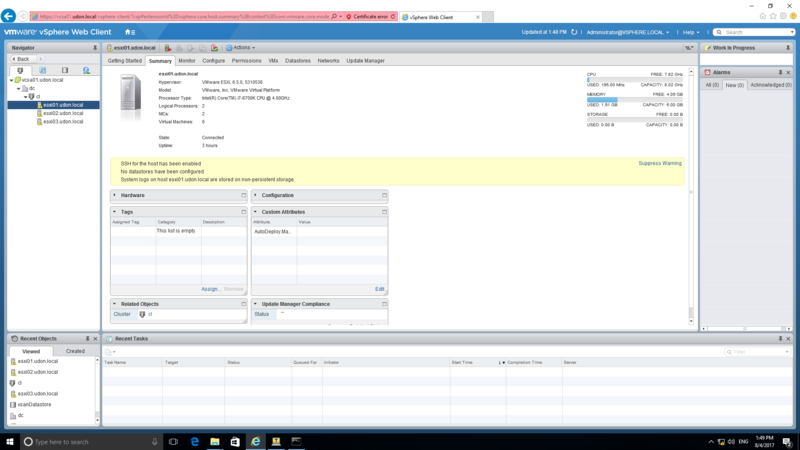Collapse Custom Attributes section
The image size is (800, 450).
(255, 212)
